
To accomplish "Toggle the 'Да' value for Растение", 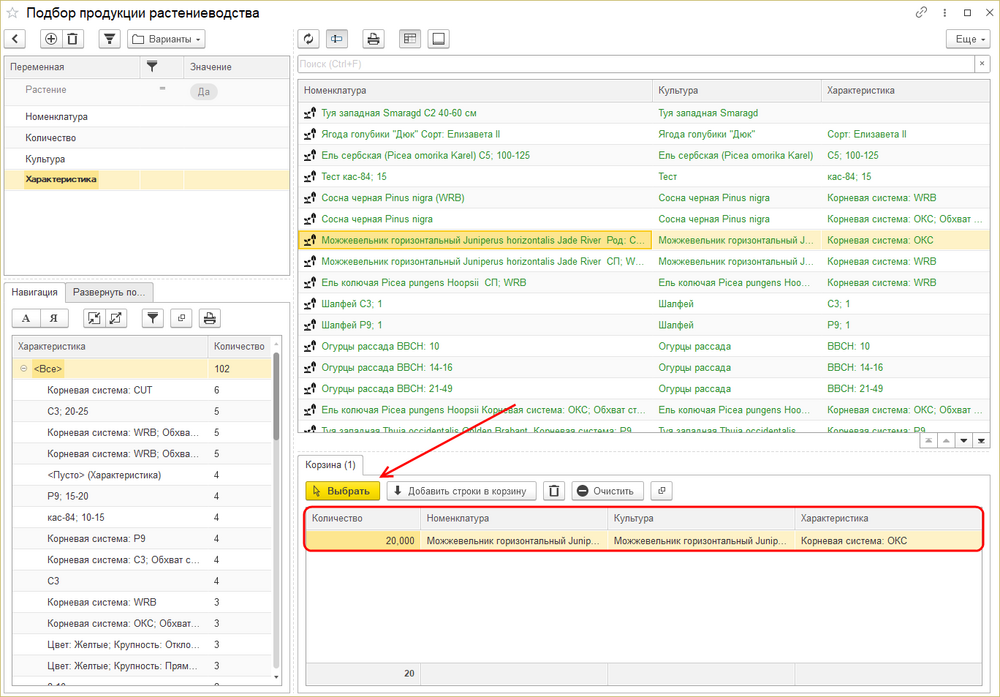I will coord(203,91).
